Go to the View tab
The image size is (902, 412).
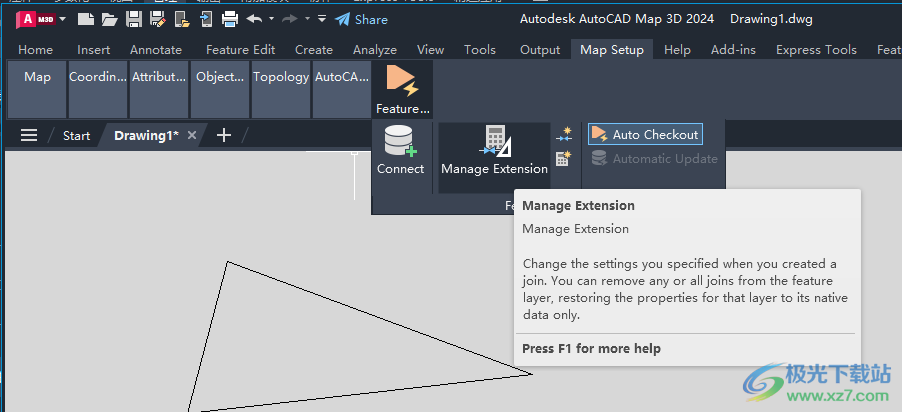pos(430,50)
